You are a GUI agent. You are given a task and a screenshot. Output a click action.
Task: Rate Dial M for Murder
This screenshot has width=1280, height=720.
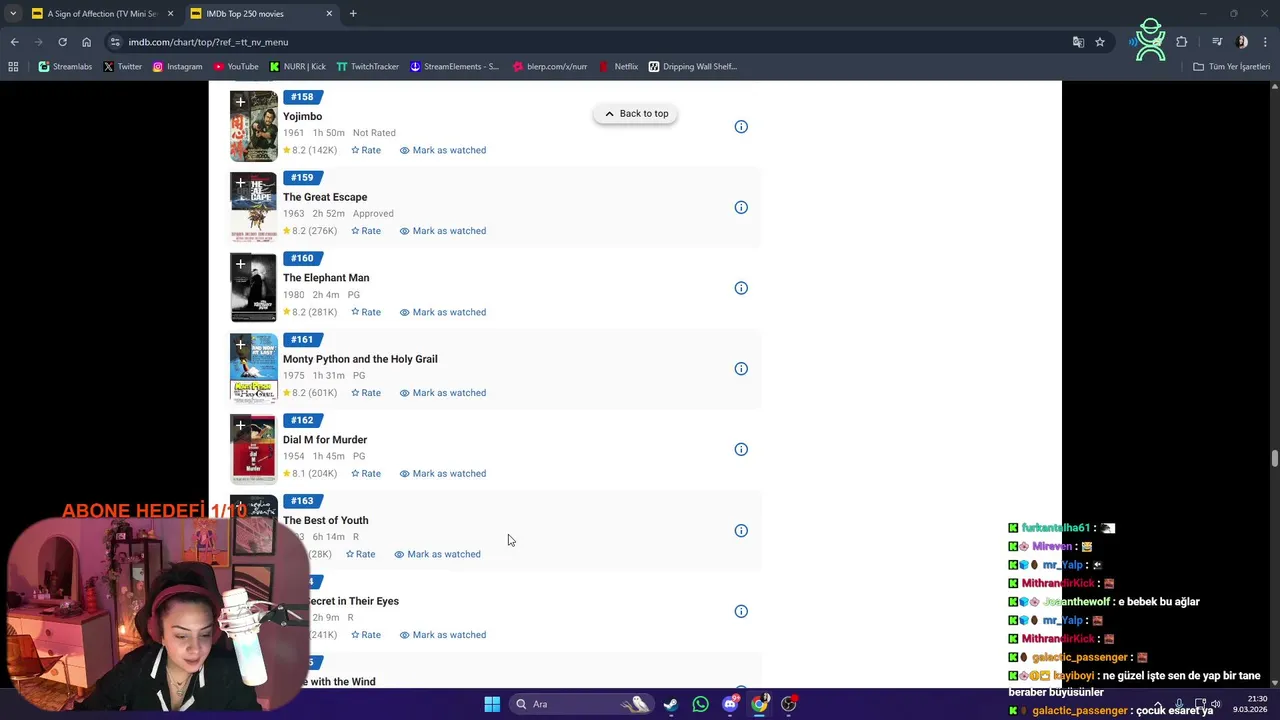pyautogui.click(x=366, y=474)
